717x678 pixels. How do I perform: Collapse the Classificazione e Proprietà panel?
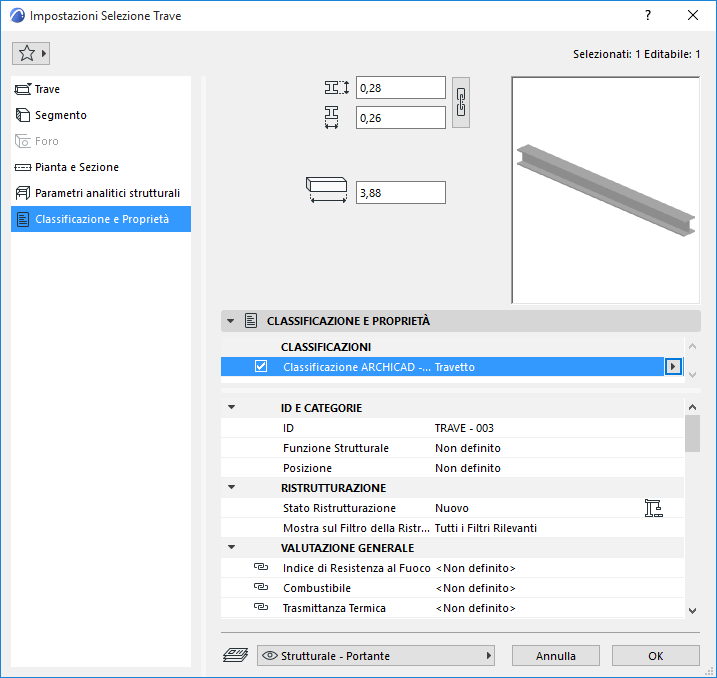(x=230, y=321)
